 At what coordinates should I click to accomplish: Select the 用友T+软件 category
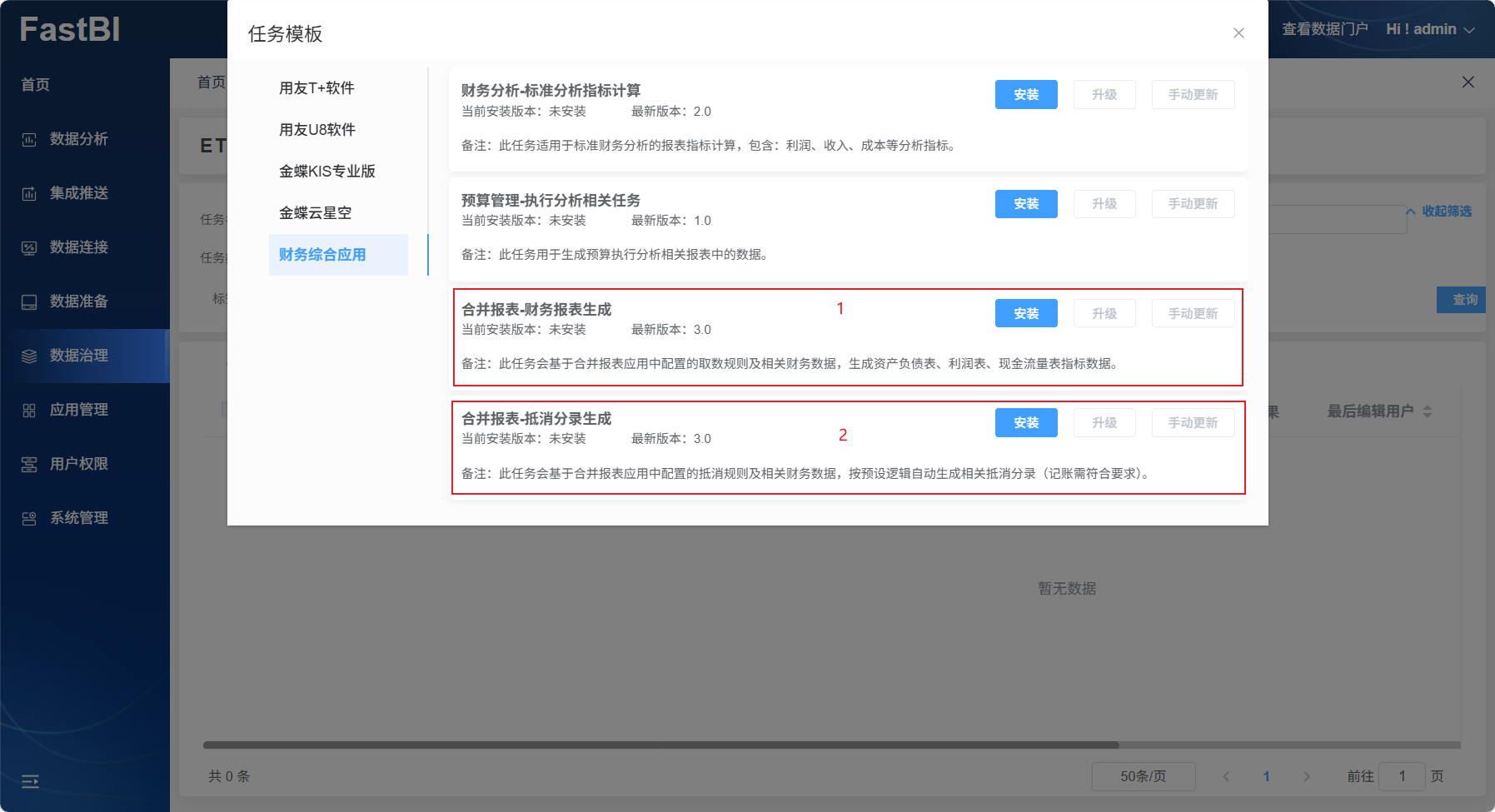click(x=316, y=88)
